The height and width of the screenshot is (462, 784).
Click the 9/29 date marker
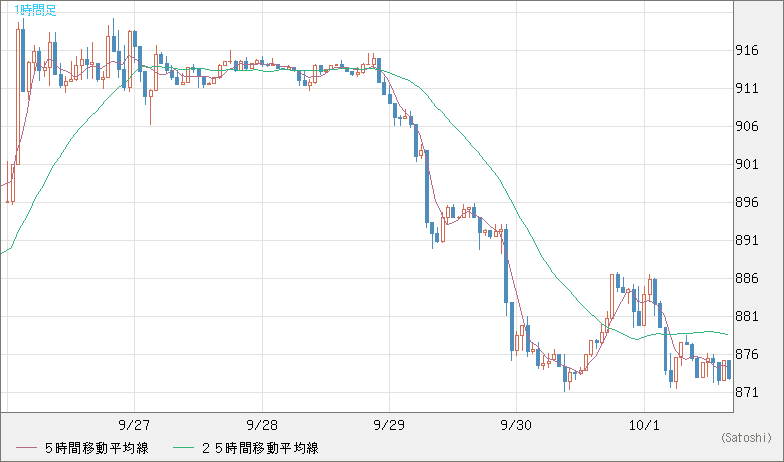pyautogui.click(x=388, y=424)
